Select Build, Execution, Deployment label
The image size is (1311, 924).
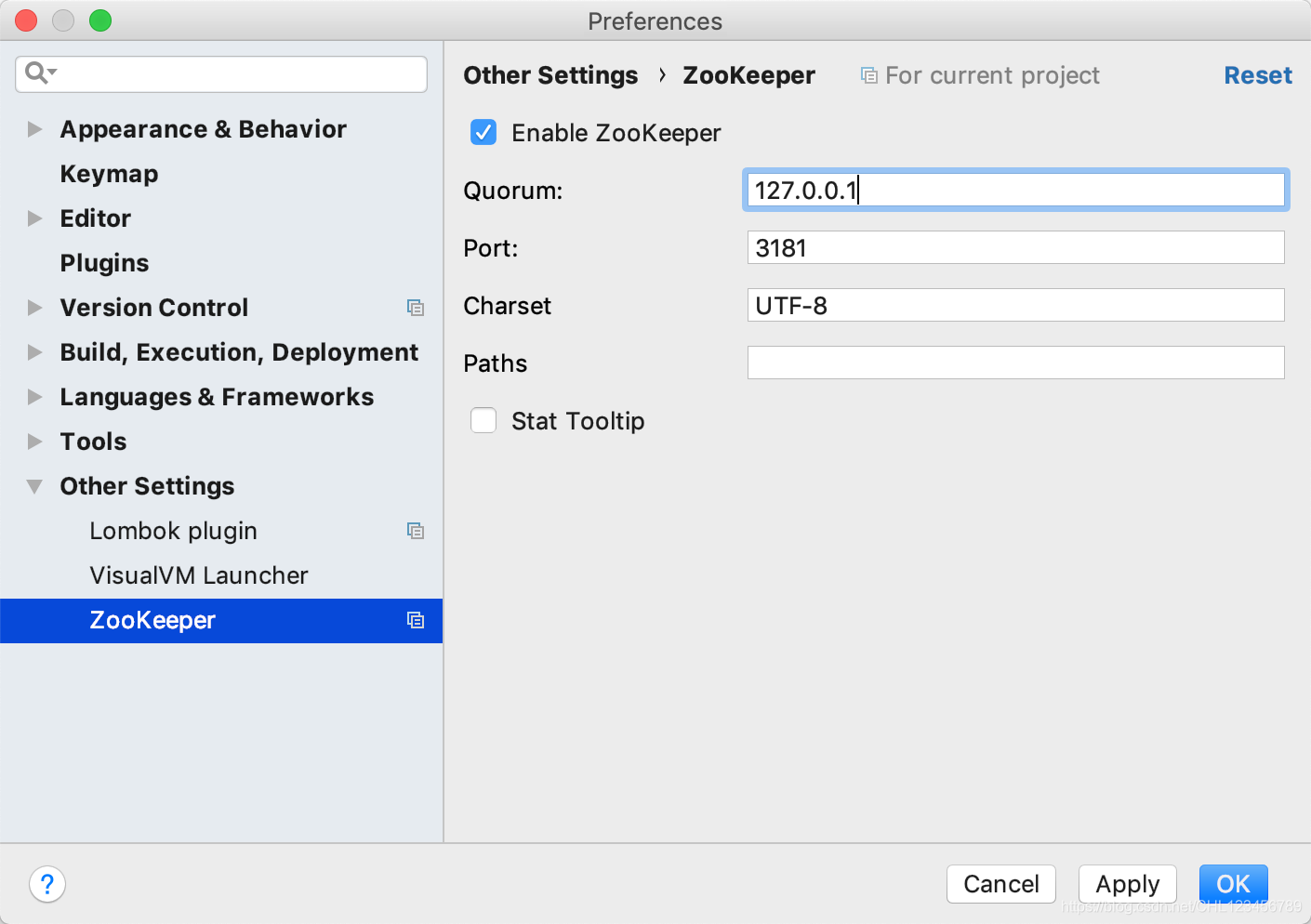point(239,352)
